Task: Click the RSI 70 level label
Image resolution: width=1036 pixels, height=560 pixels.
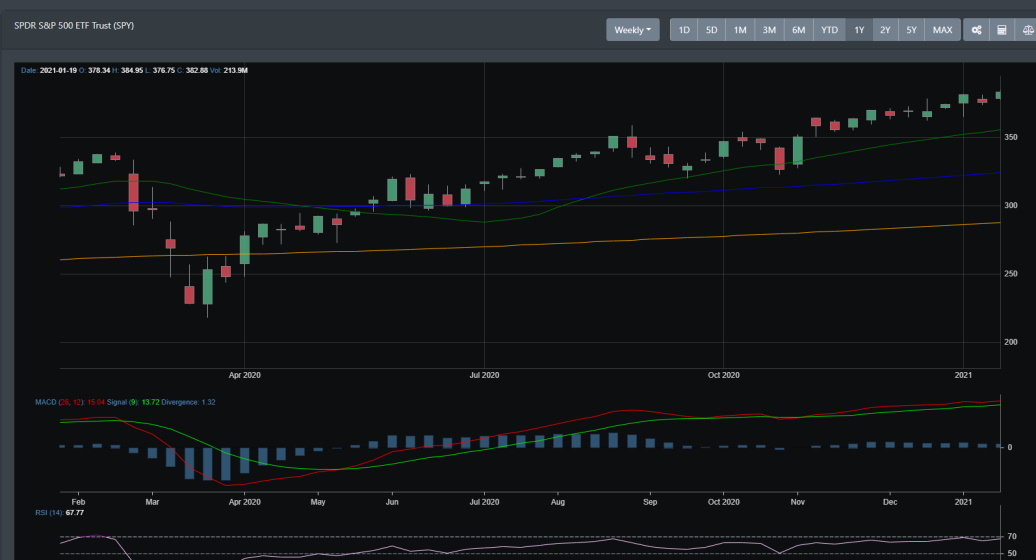Action: click(x=1012, y=537)
